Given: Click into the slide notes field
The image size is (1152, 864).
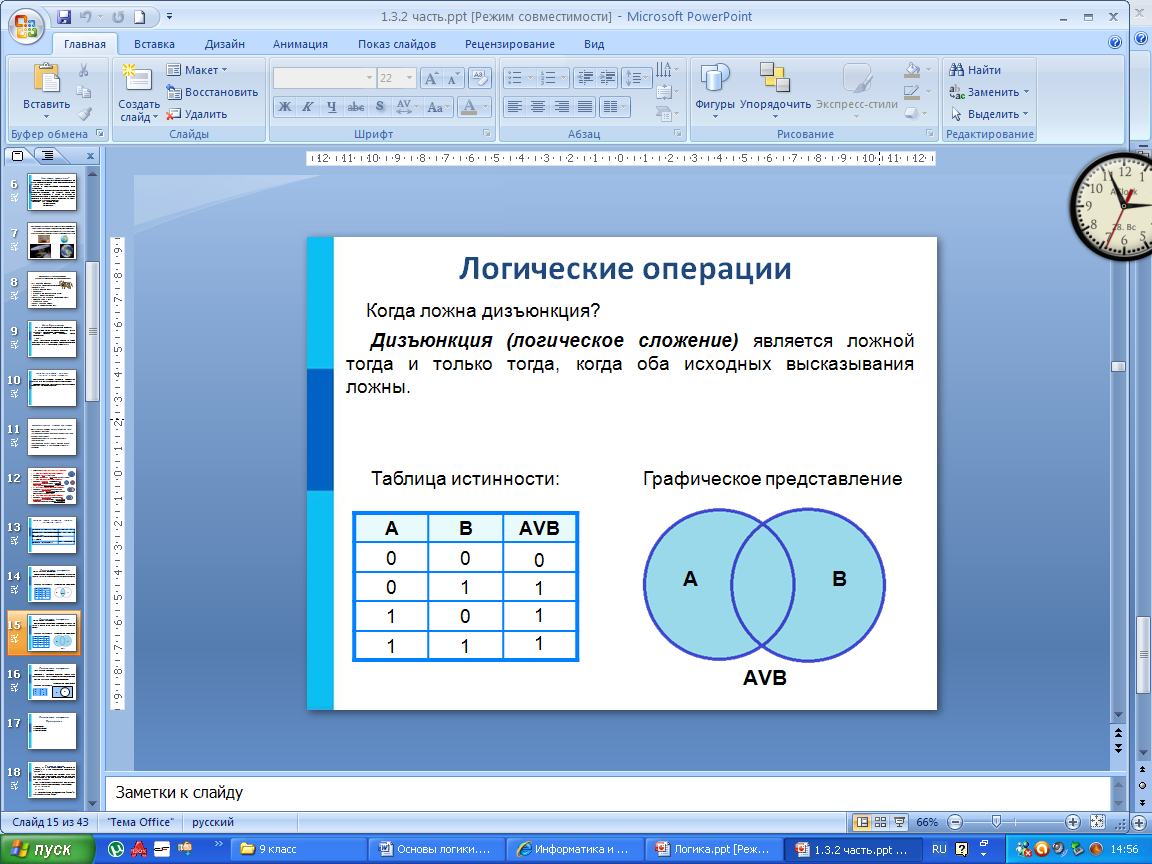Looking at the screenshot, I should click(x=607, y=793).
